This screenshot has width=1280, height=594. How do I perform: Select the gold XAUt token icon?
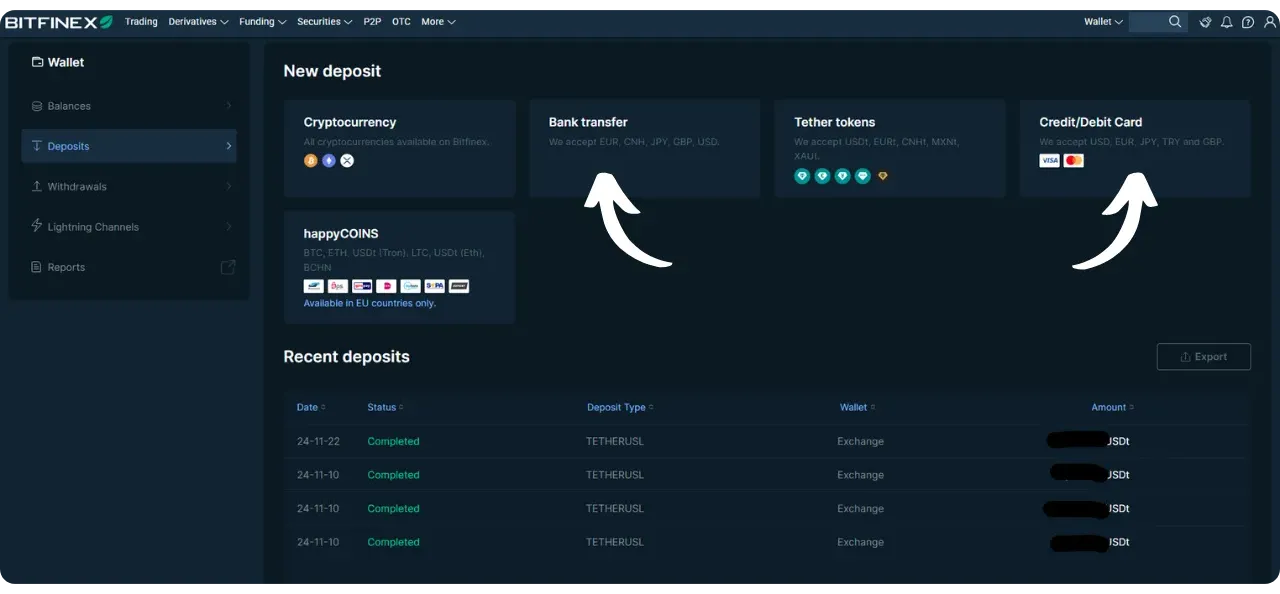click(882, 175)
